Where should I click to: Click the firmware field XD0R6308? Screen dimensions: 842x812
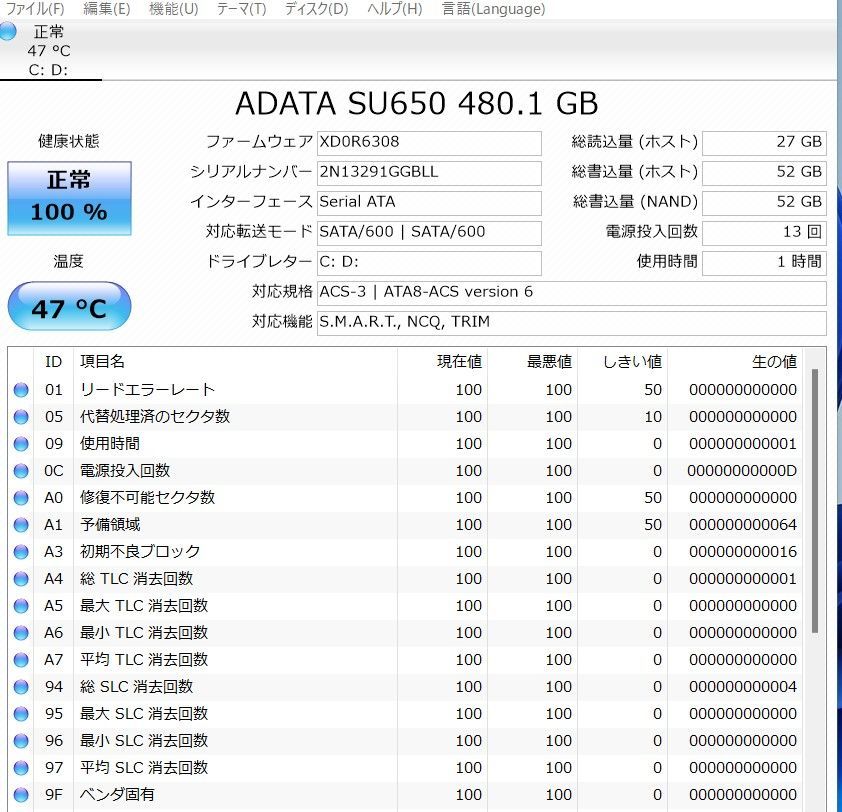pyautogui.click(x=429, y=143)
